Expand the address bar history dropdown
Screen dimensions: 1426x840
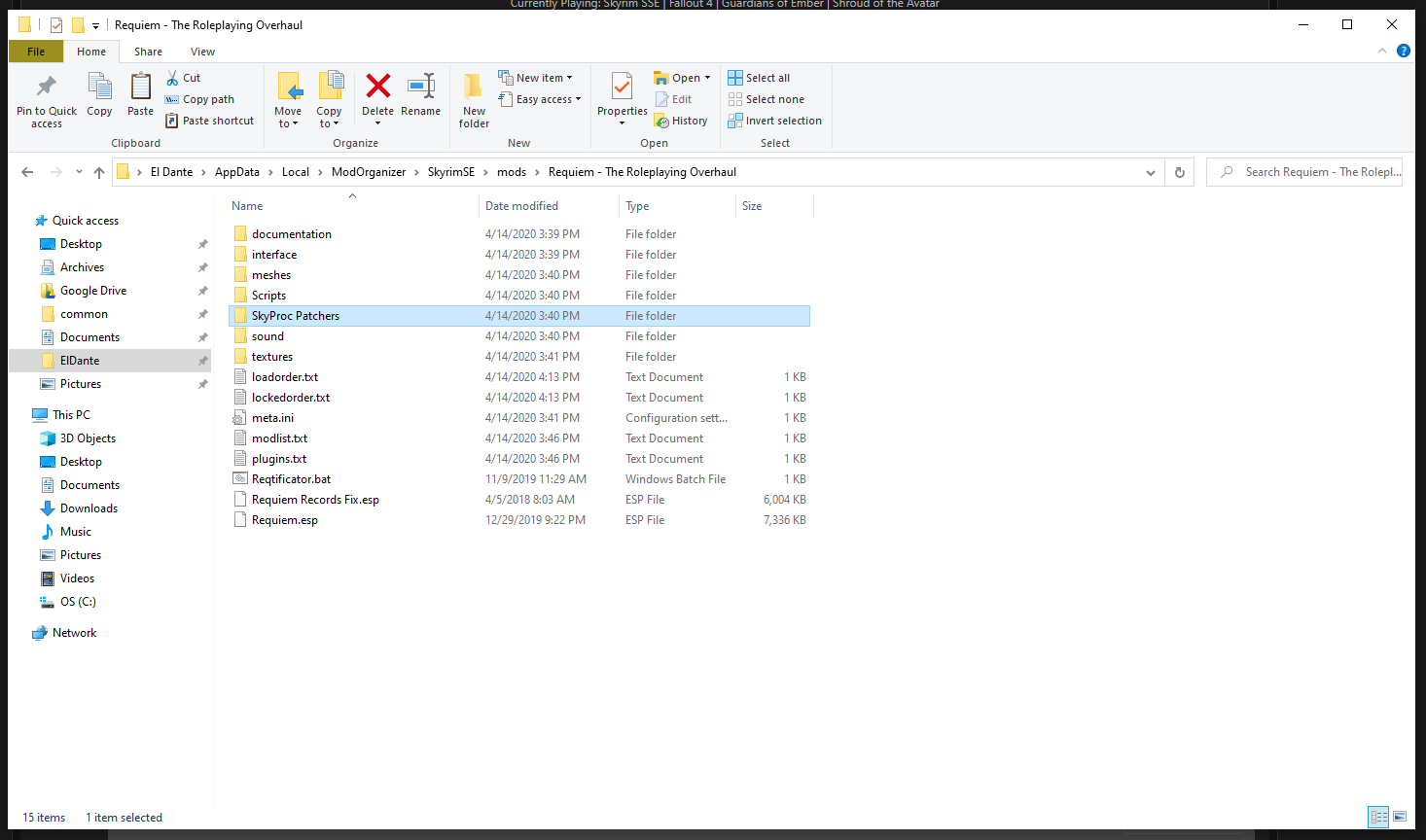pyautogui.click(x=1151, y=172)
